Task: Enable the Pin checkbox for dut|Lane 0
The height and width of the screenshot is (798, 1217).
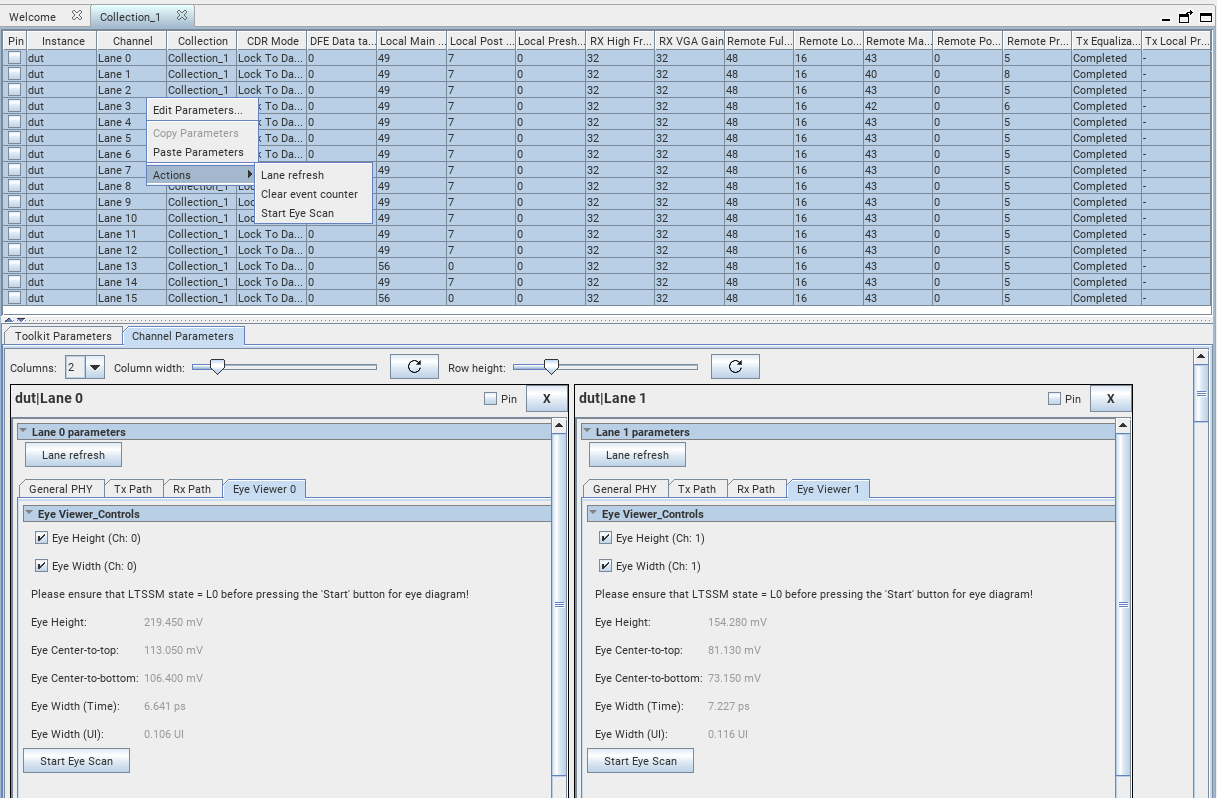Action: click(490, 399)
